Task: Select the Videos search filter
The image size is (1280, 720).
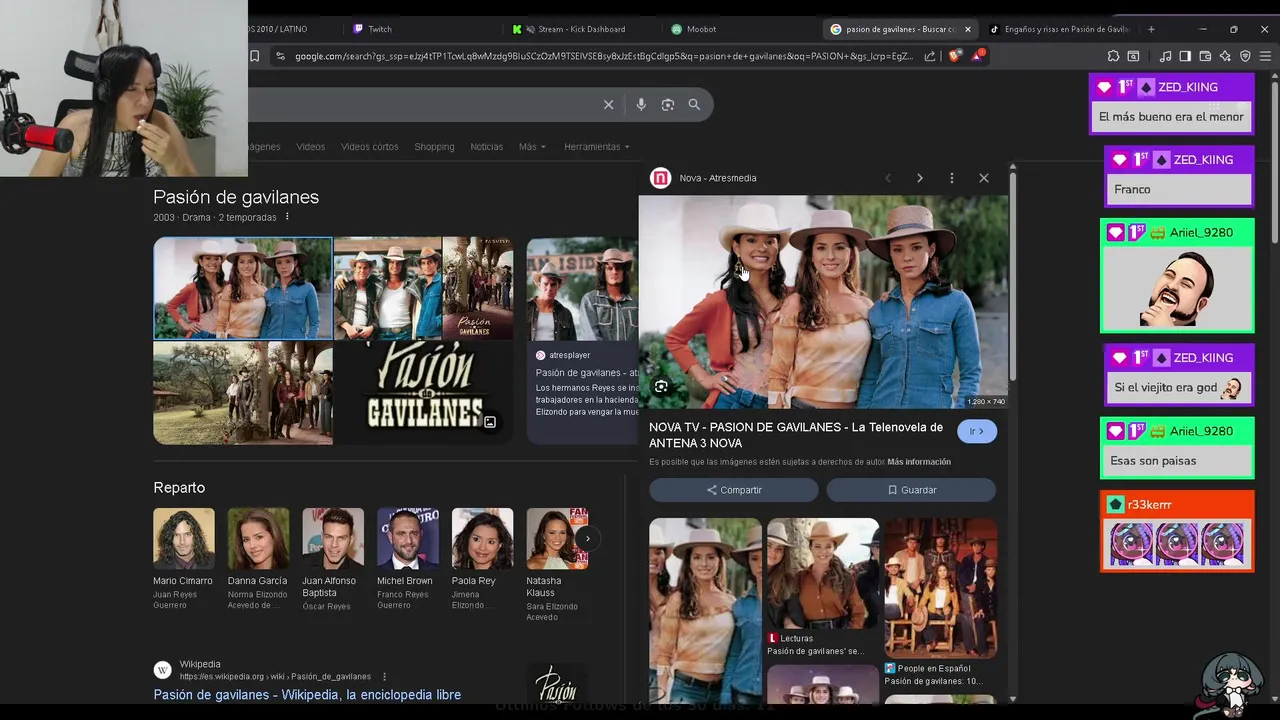Action: [x=310, y=147]
